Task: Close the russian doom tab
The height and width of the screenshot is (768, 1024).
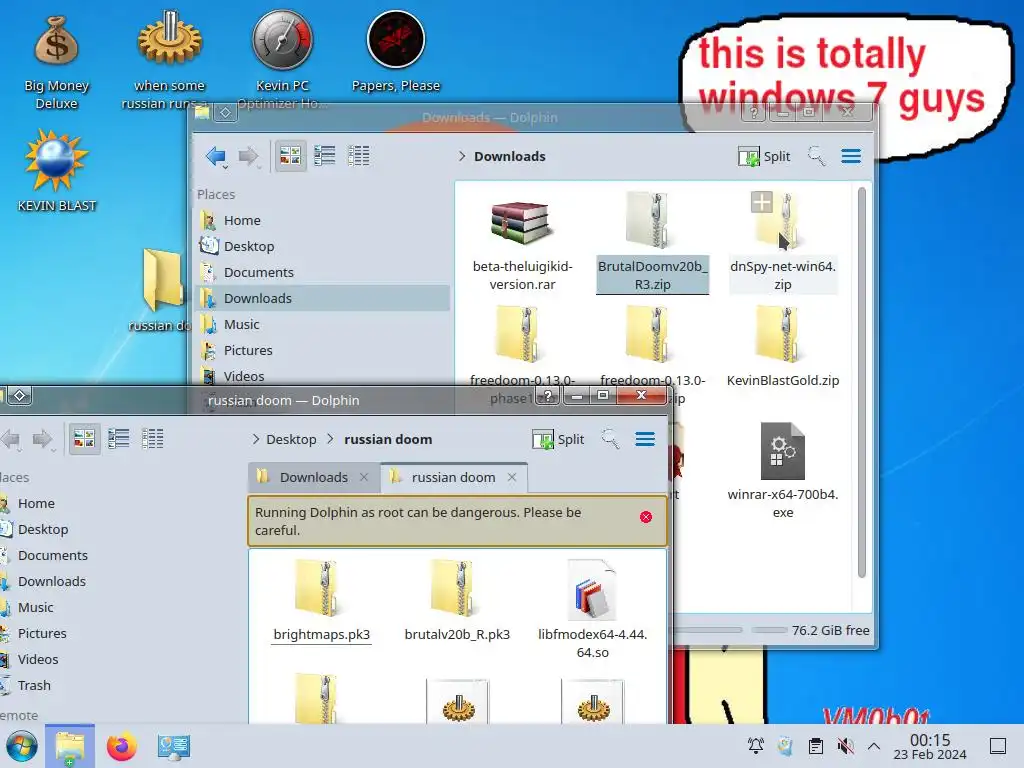Action: coord(512,477)
